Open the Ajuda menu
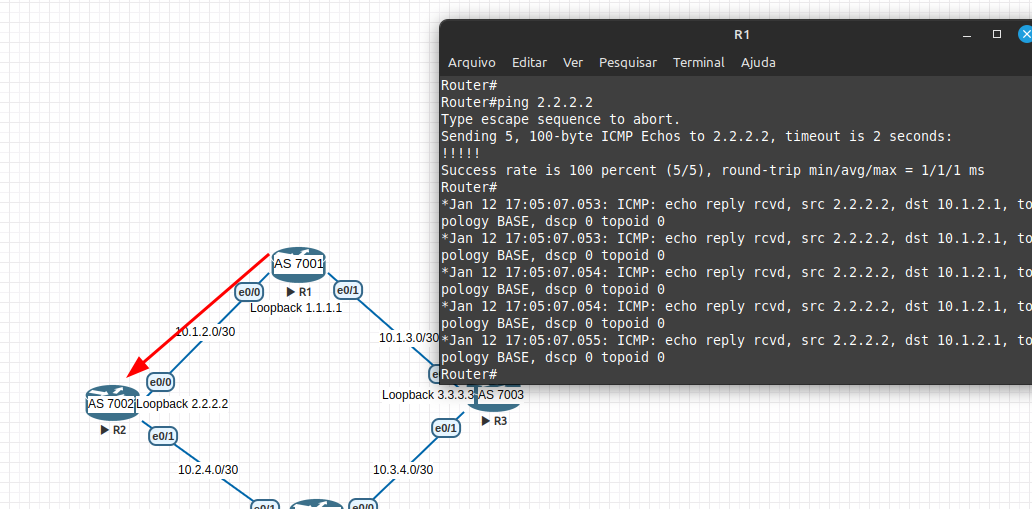The width and height of the screenshot is (1032, 509). (758, 62)
